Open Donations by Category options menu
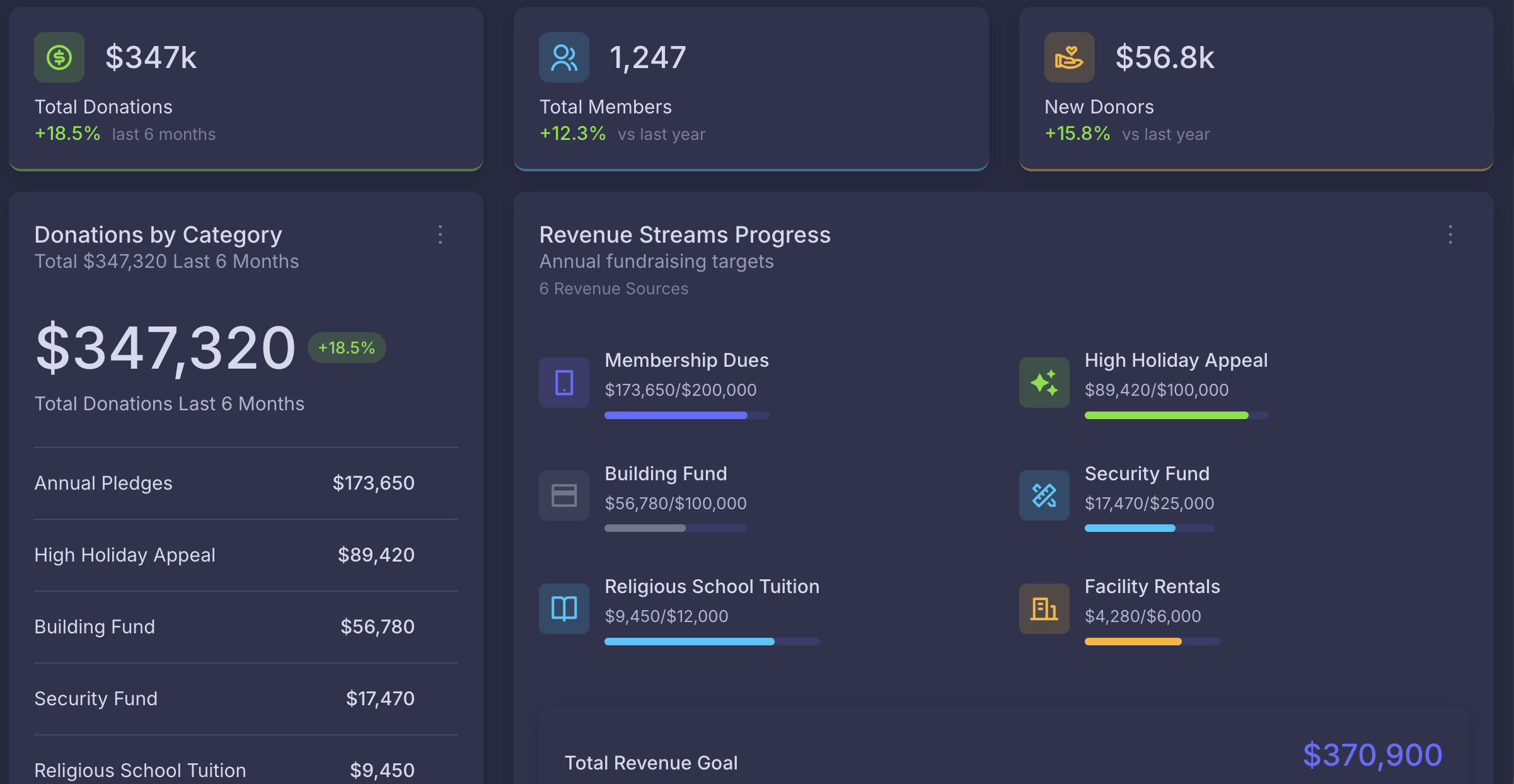The height and width of the screenshot is (784, 1514). (441, 234)
